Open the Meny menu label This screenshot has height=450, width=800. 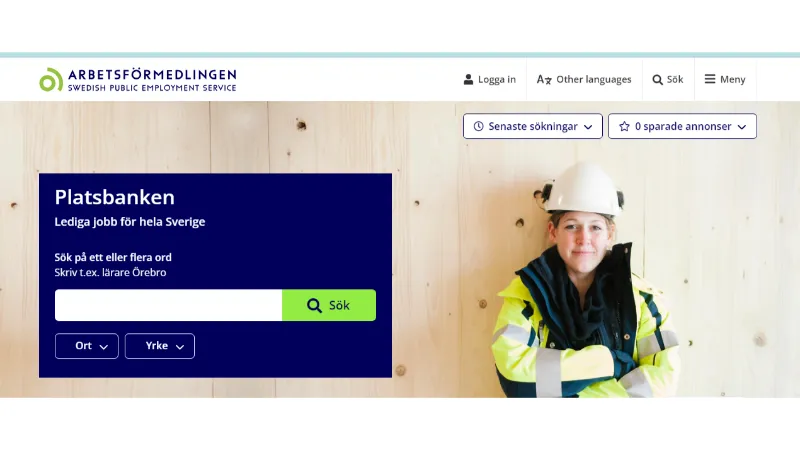tap(733, 80)
